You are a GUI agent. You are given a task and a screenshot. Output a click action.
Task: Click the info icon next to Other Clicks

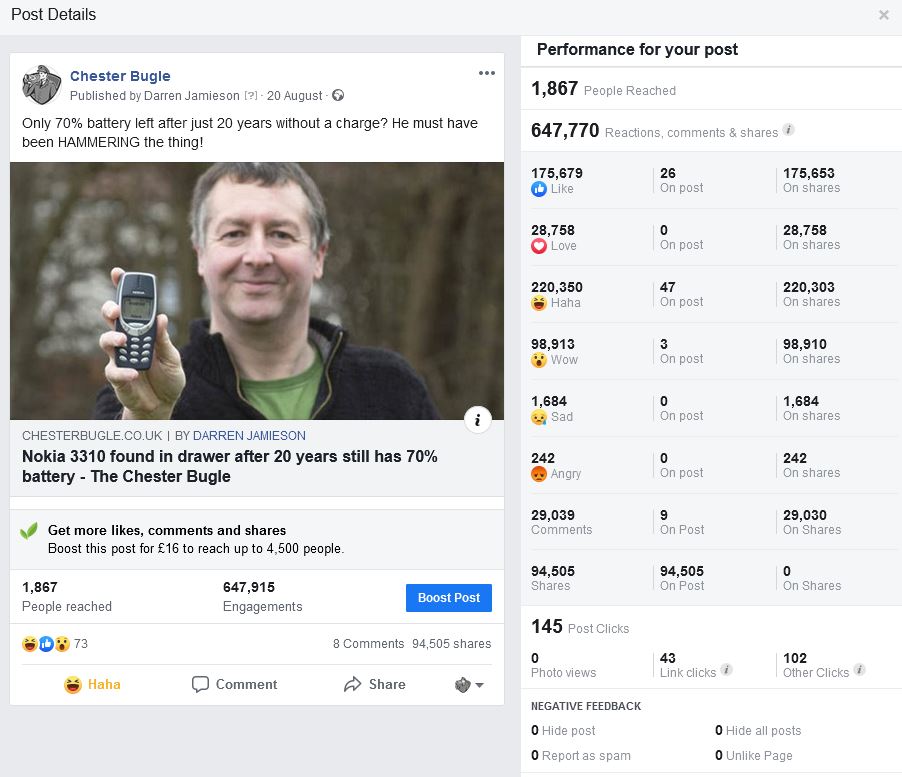859,670
